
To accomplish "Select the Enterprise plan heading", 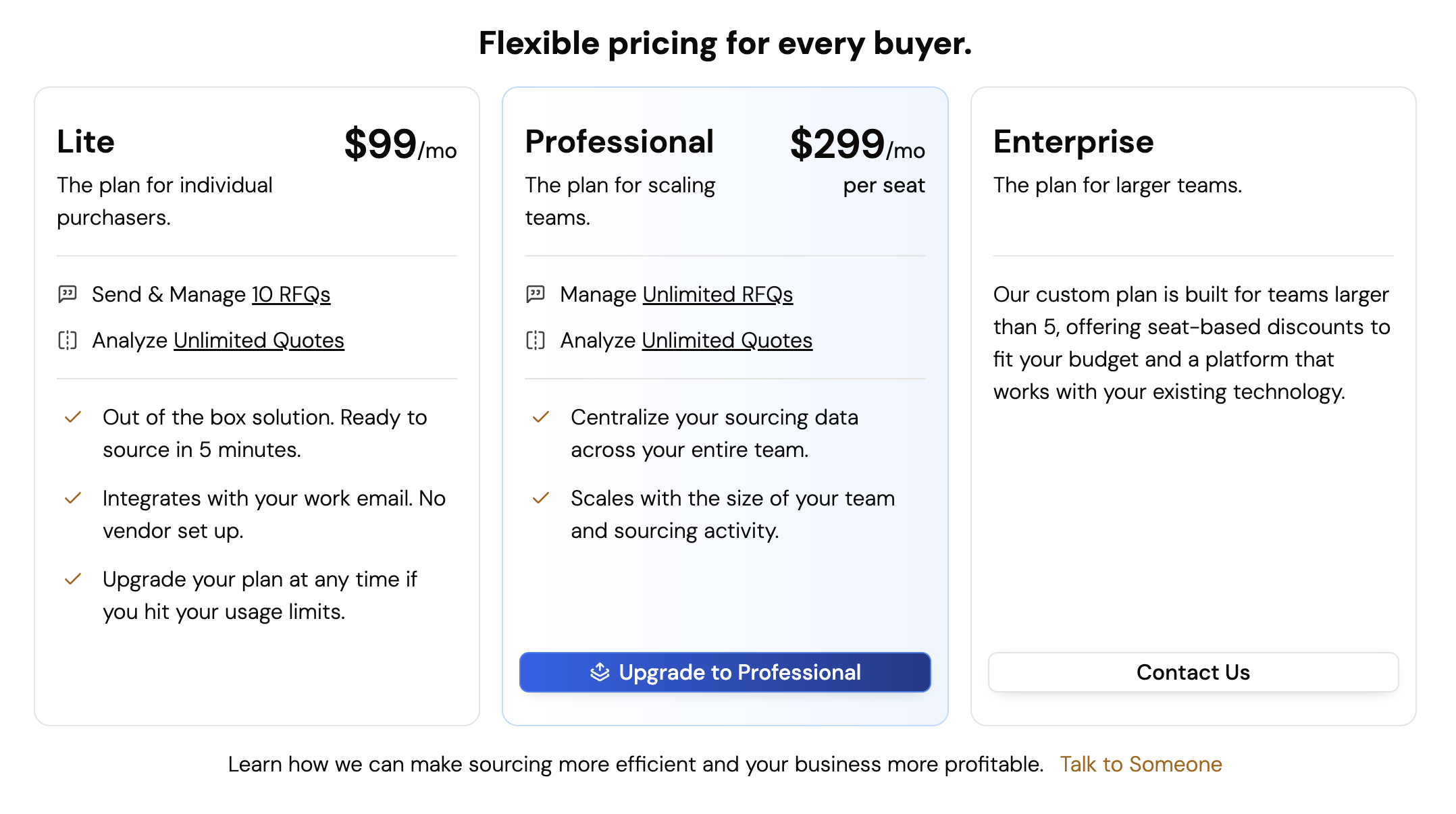I will [1073, 142].
